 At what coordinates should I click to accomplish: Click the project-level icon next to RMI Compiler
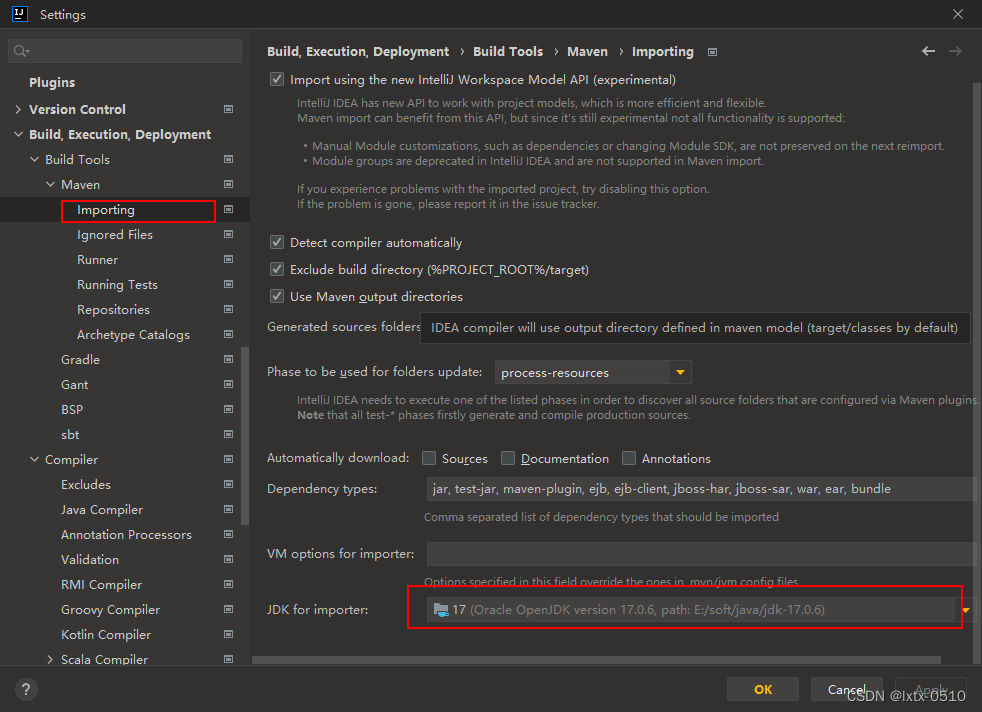pyautogui.click(x=229, y=584)
